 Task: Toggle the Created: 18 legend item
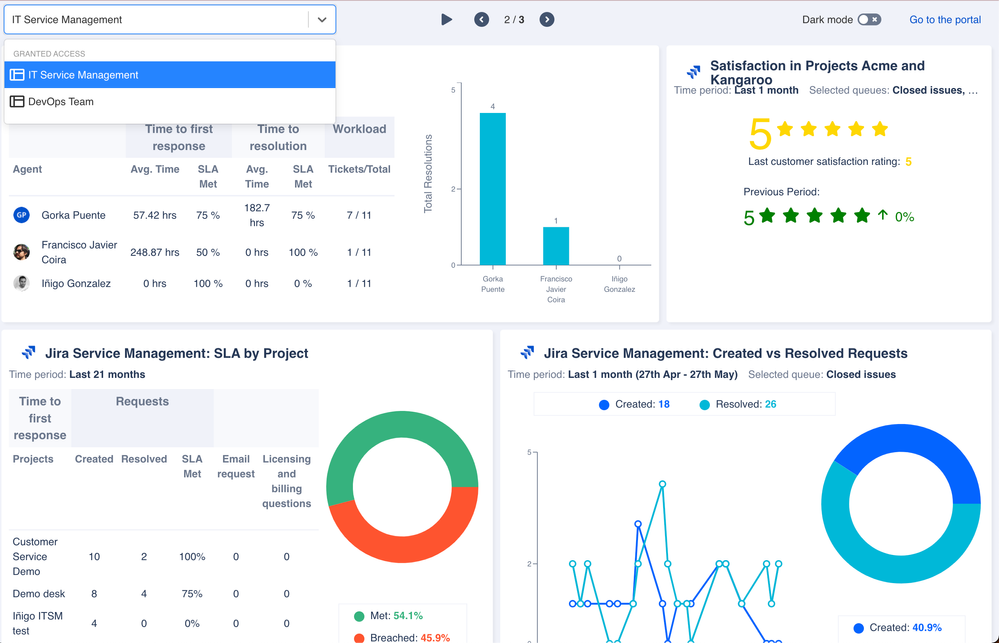coord(634,404)
